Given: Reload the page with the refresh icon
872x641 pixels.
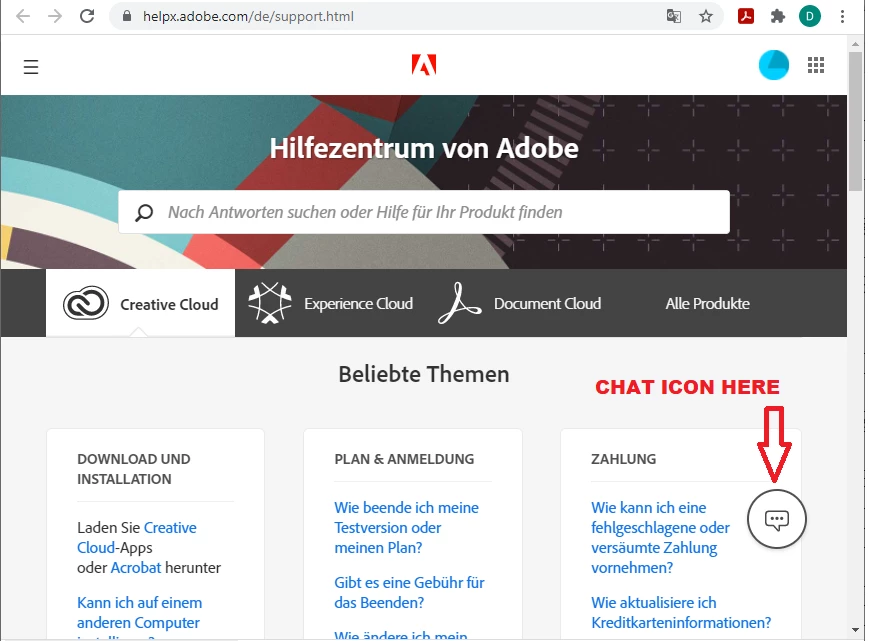Looking at the screenshot, I should click(x=87, y=16).
